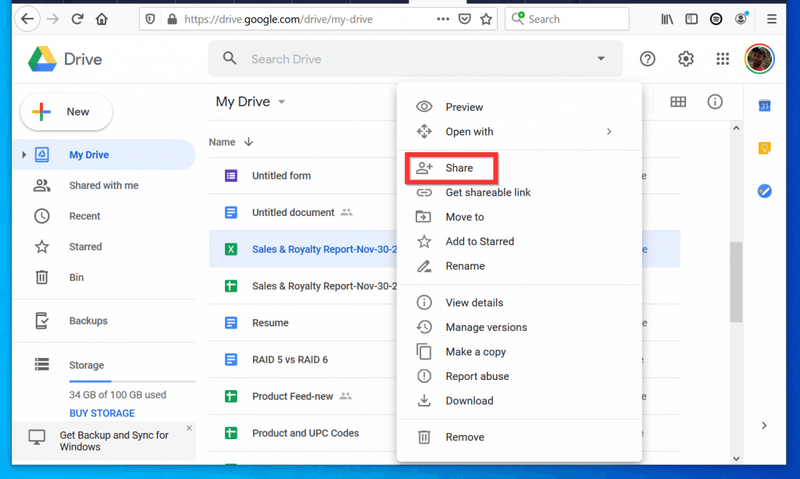Open Google Tasks side panel icon
Screen dimensions: 800x479
pyautogui.click(x=764, y=191)
